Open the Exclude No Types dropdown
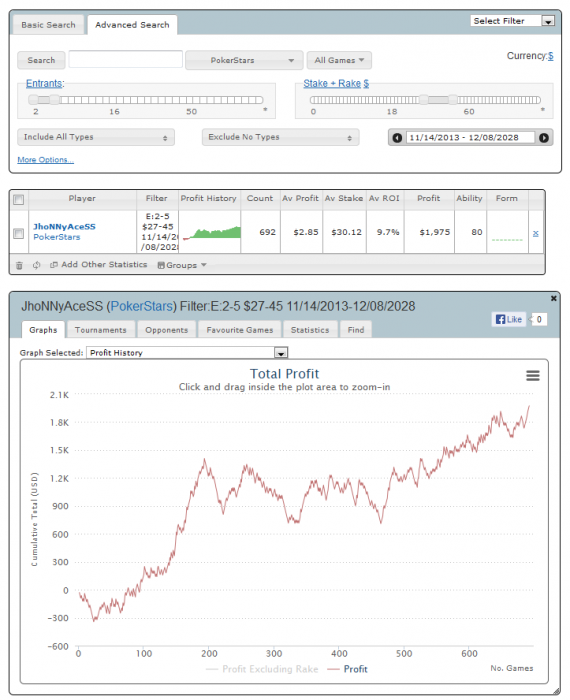 coord(280,137)
